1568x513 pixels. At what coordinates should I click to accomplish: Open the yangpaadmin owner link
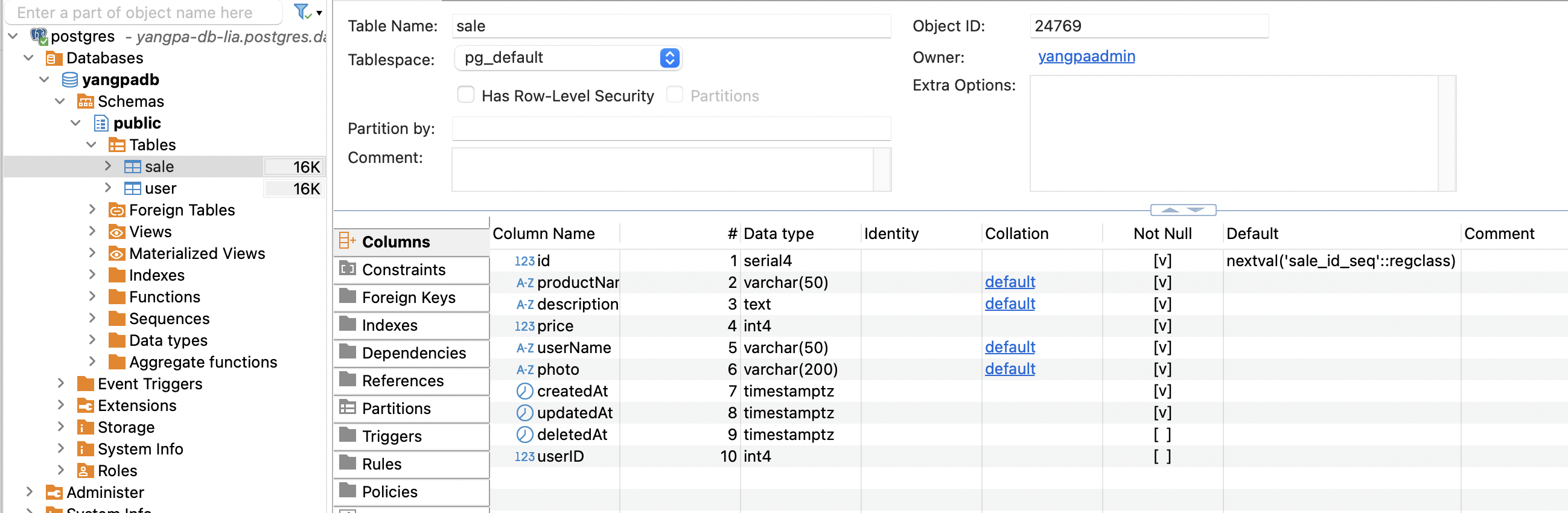pos(1086,57)
